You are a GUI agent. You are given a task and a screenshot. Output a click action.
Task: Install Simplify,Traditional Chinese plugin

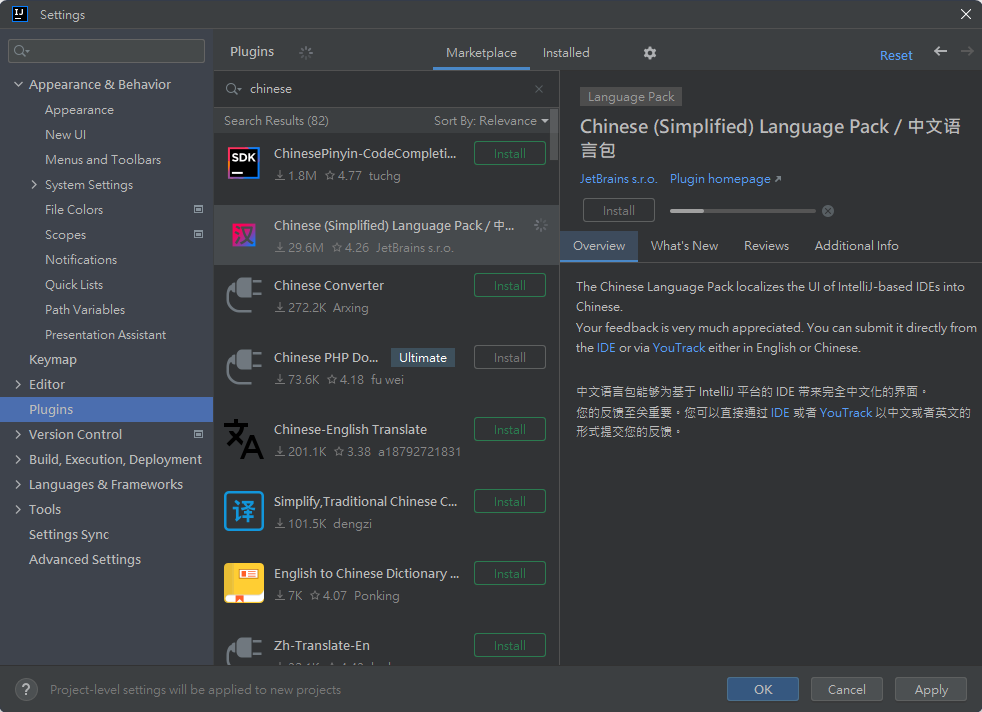point(510,502)
